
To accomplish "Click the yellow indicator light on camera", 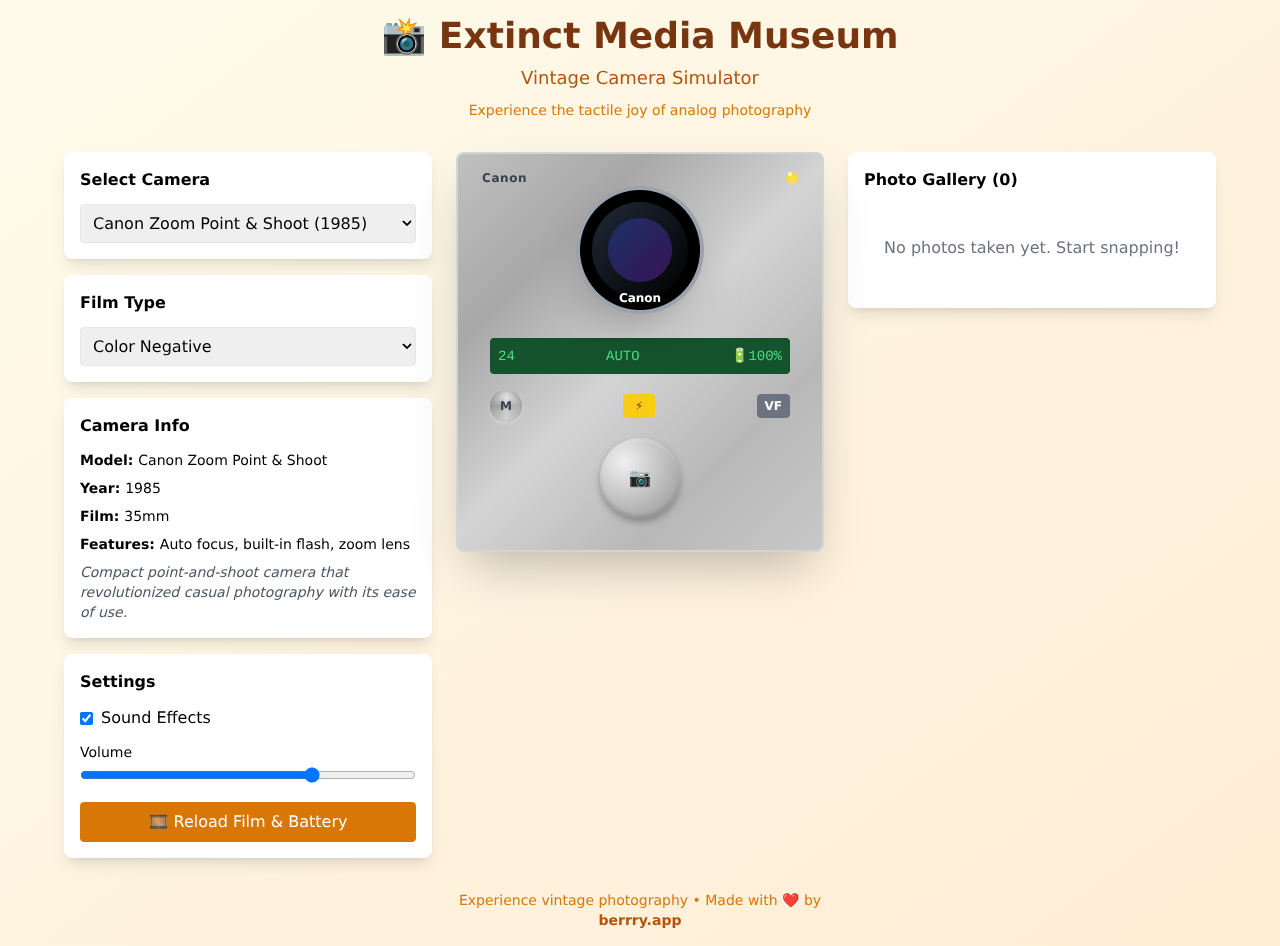I will tap(791, 178).
